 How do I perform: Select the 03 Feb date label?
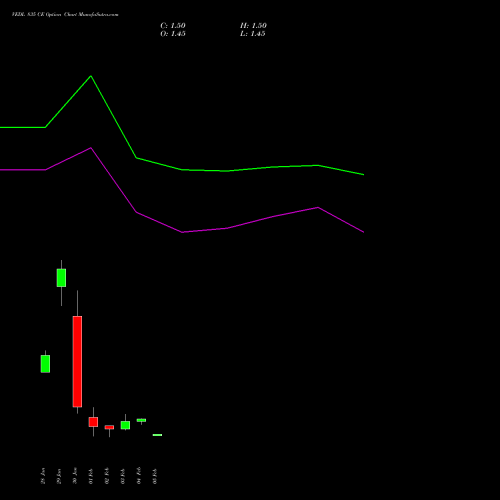[x=123, y=476]
